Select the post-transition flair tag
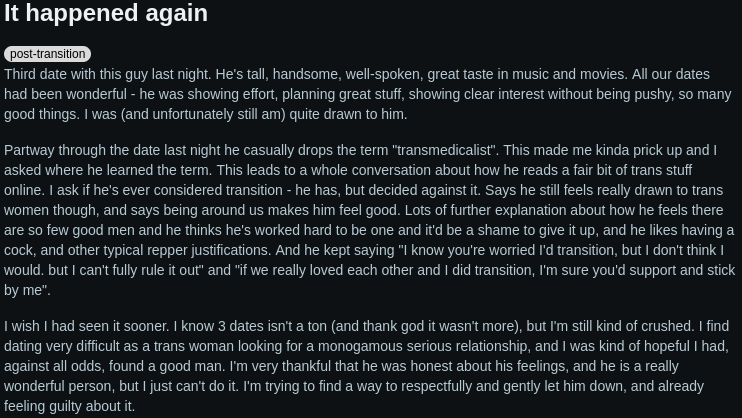 coord(47,54)
